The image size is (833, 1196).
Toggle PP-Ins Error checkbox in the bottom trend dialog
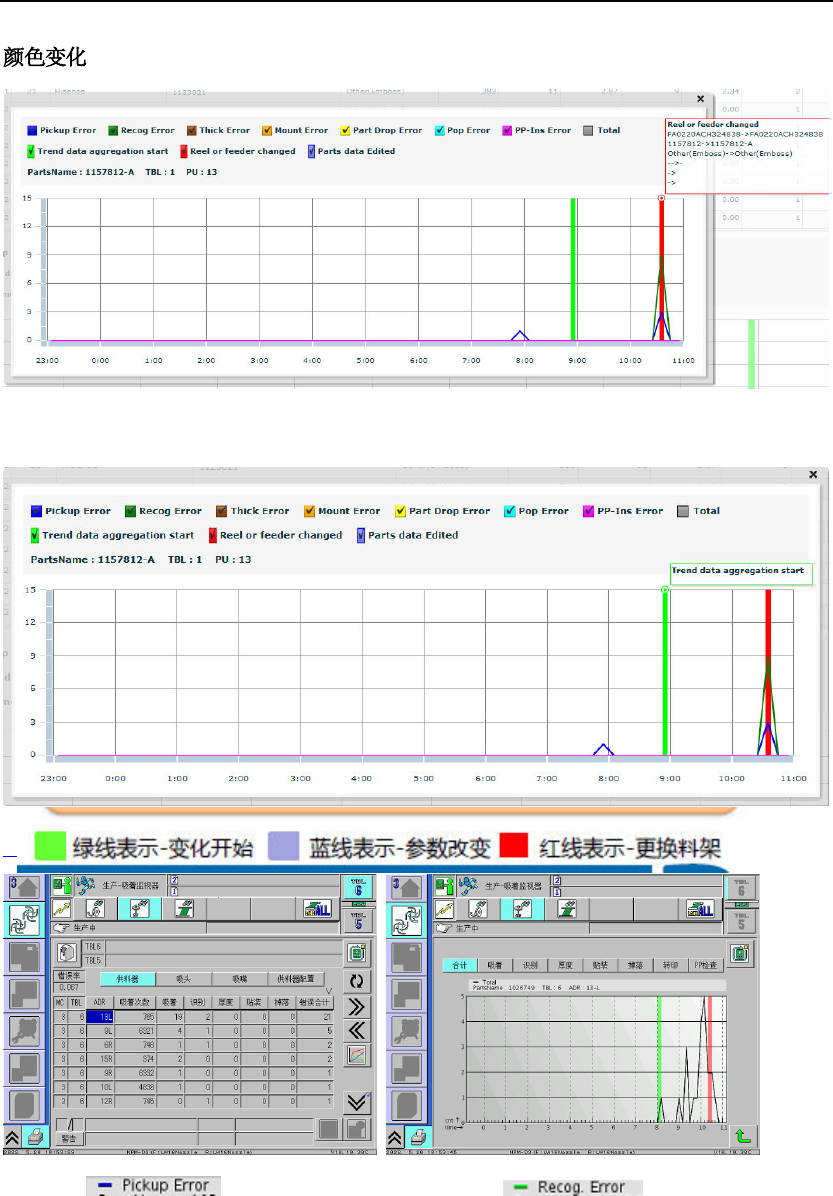coord(588,511)
